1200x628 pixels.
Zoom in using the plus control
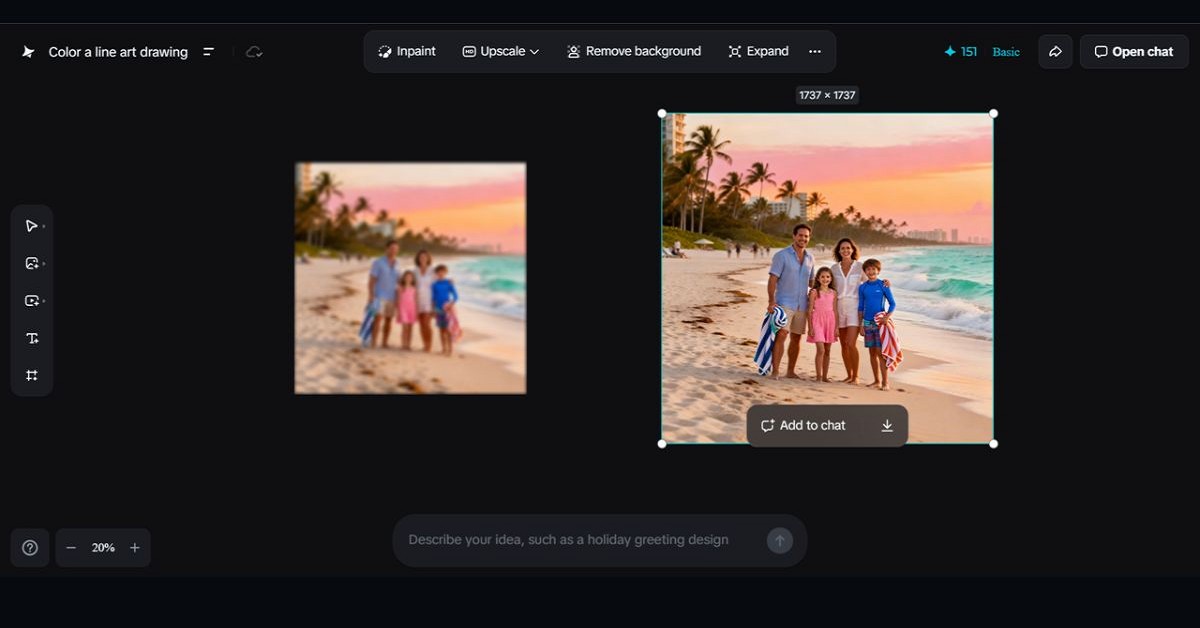tap(134, 547)
